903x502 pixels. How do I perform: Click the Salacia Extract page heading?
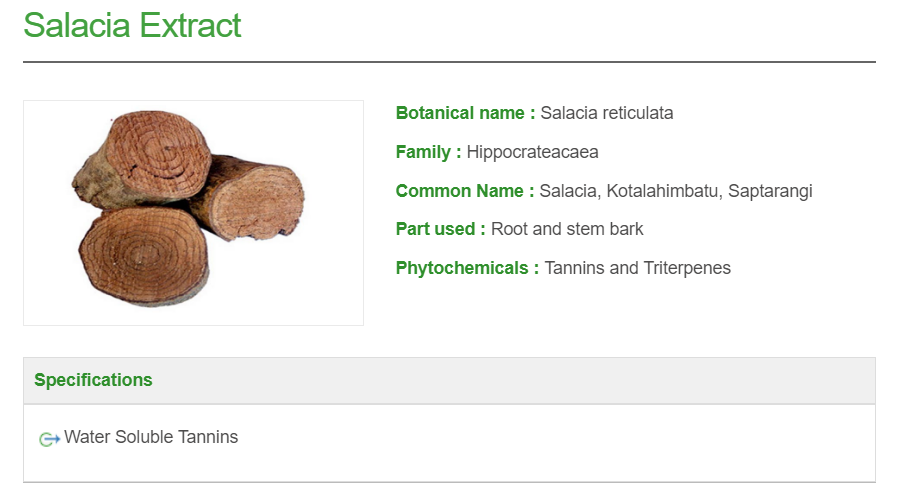(132, 25)
